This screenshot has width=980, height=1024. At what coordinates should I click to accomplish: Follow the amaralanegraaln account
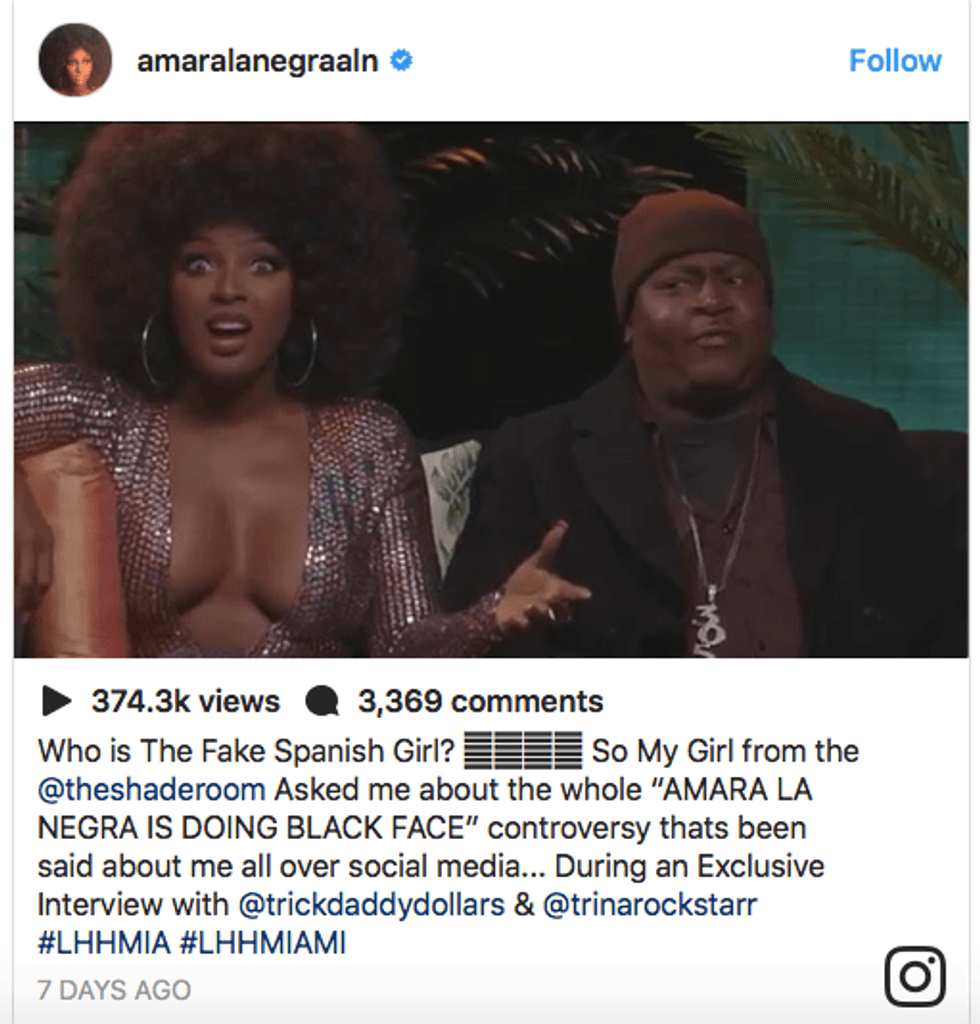tap(895, 61)
